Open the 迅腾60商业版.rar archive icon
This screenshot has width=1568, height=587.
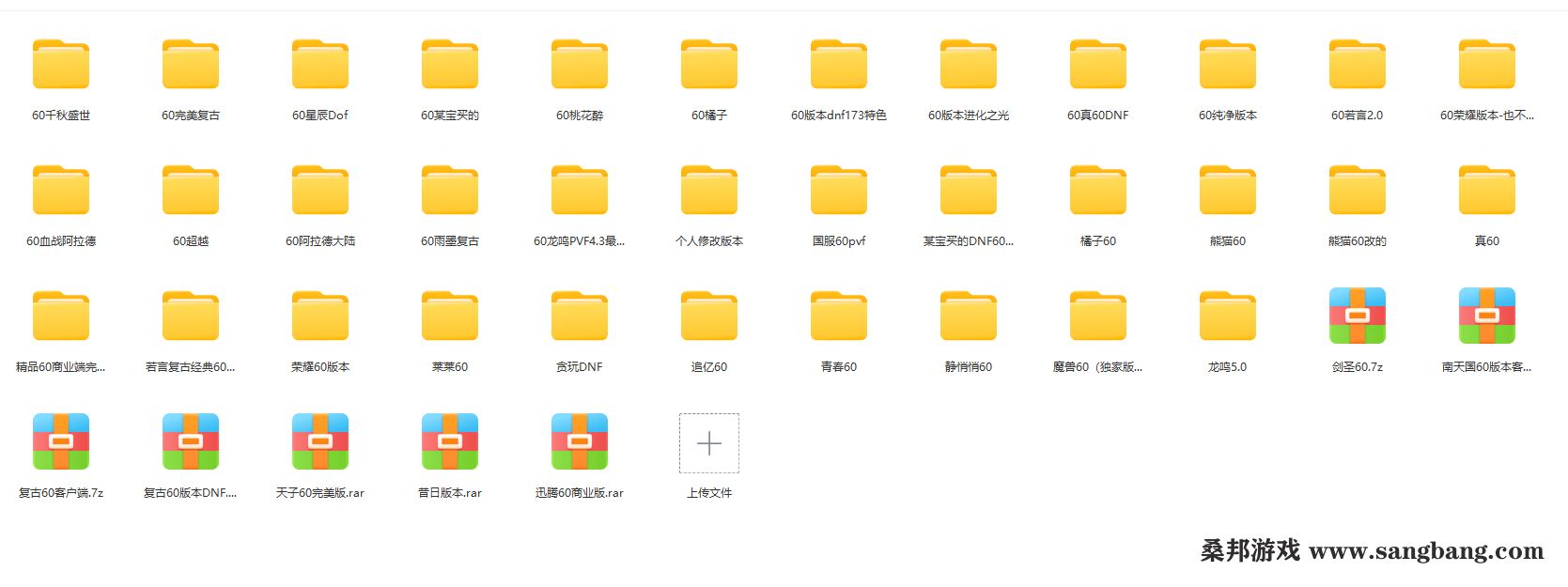click(x=580, y=441)
